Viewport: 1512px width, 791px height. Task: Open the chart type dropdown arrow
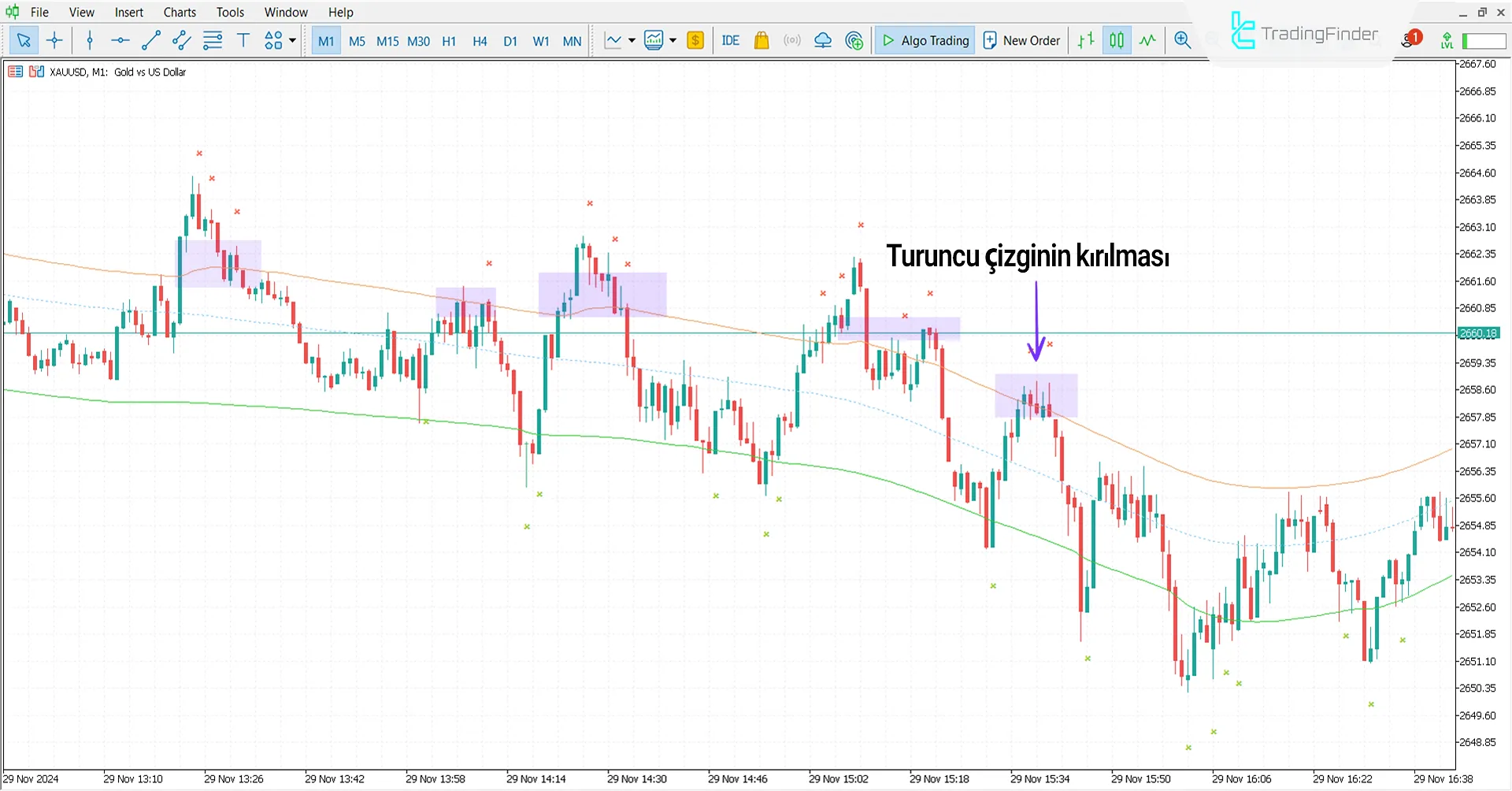[631, 40]
